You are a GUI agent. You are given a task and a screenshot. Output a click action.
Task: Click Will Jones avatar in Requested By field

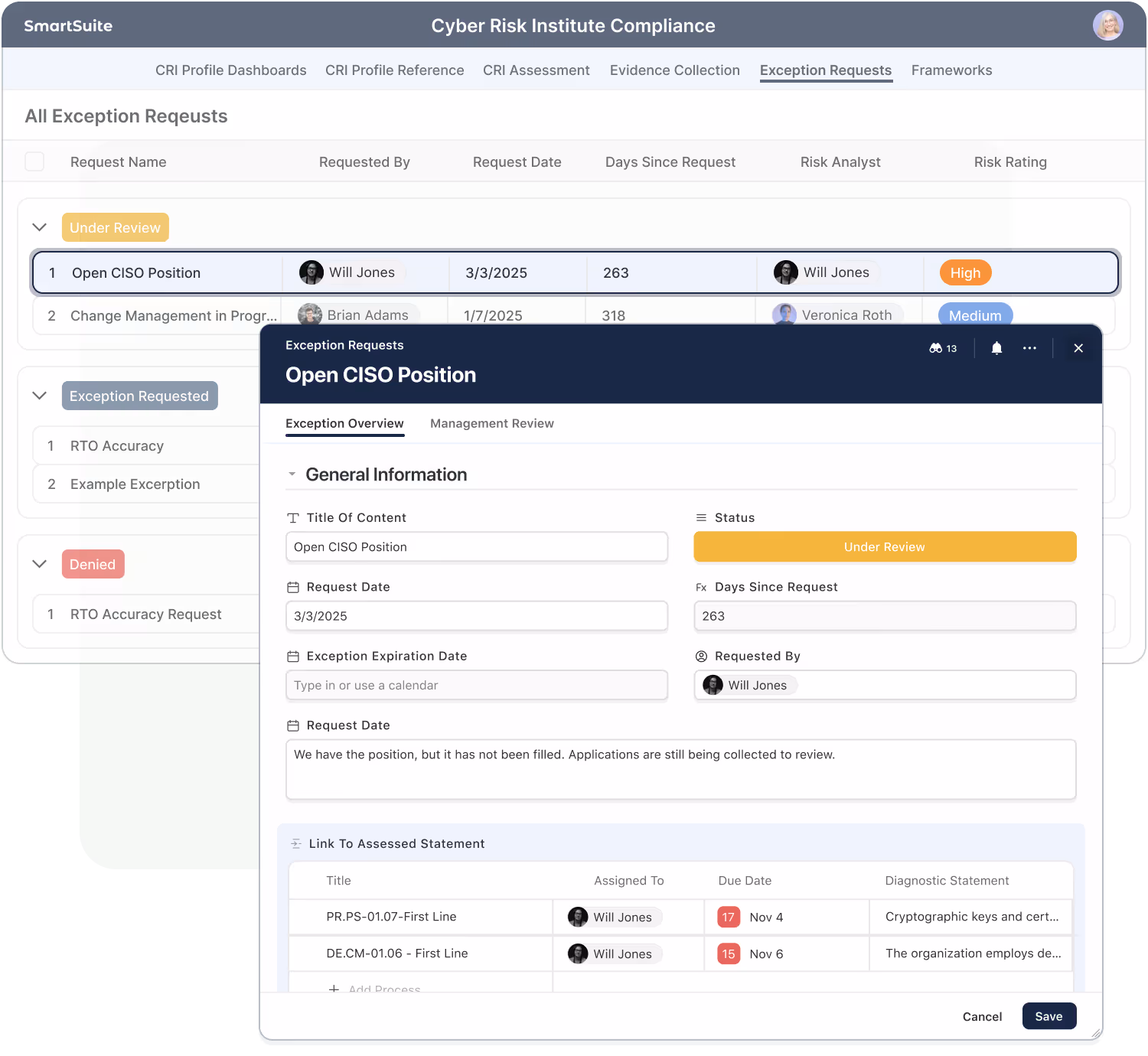[713, 685]
